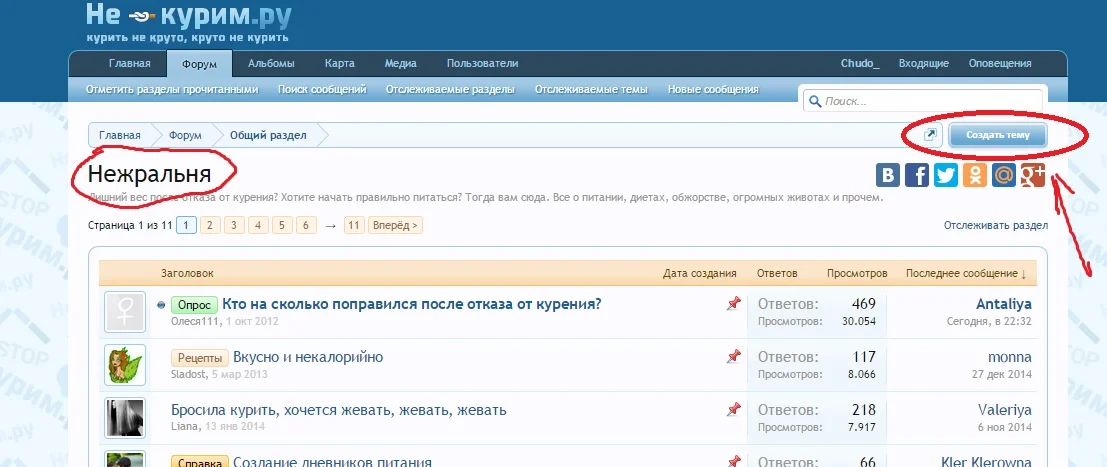The height and width of the screenshot is (467, 1107).
Task: Open Входящие inbox
Action: [x=923, y=64]
